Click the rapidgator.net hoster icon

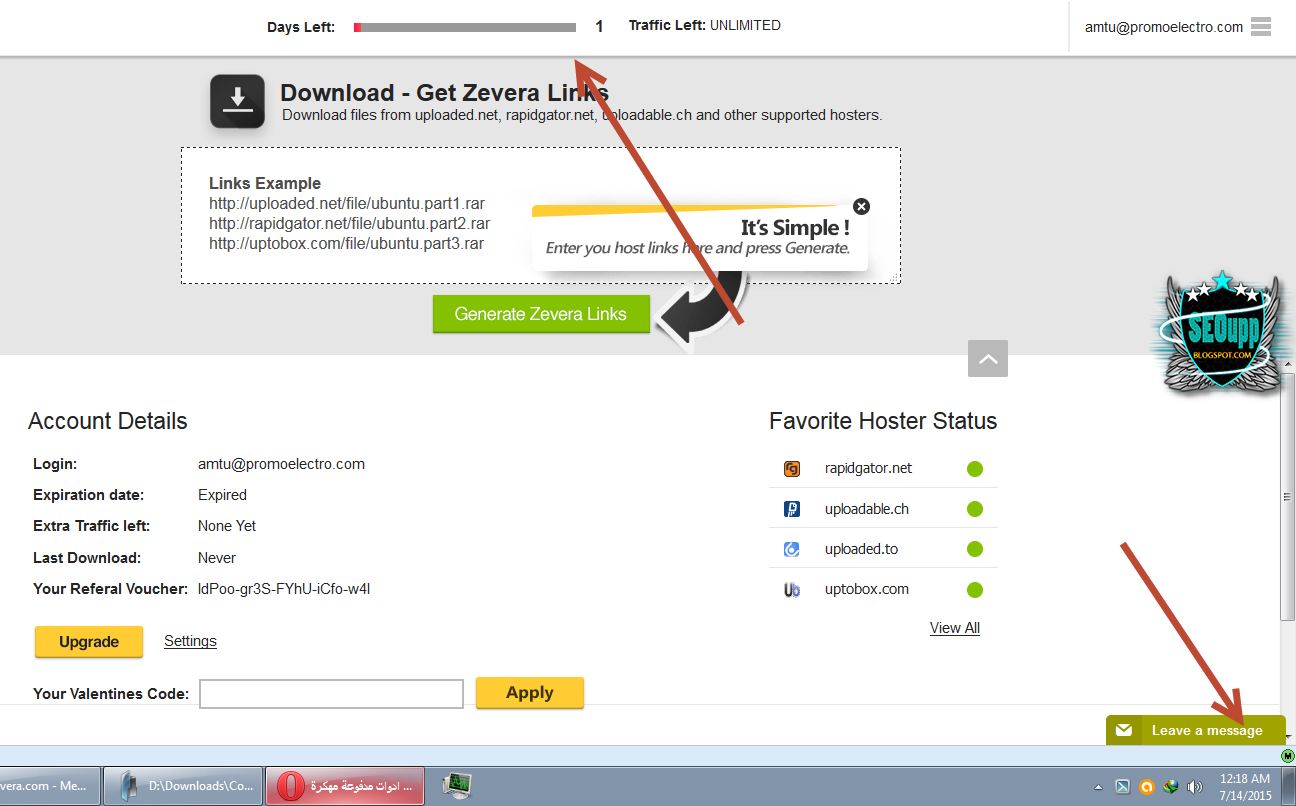792,468
